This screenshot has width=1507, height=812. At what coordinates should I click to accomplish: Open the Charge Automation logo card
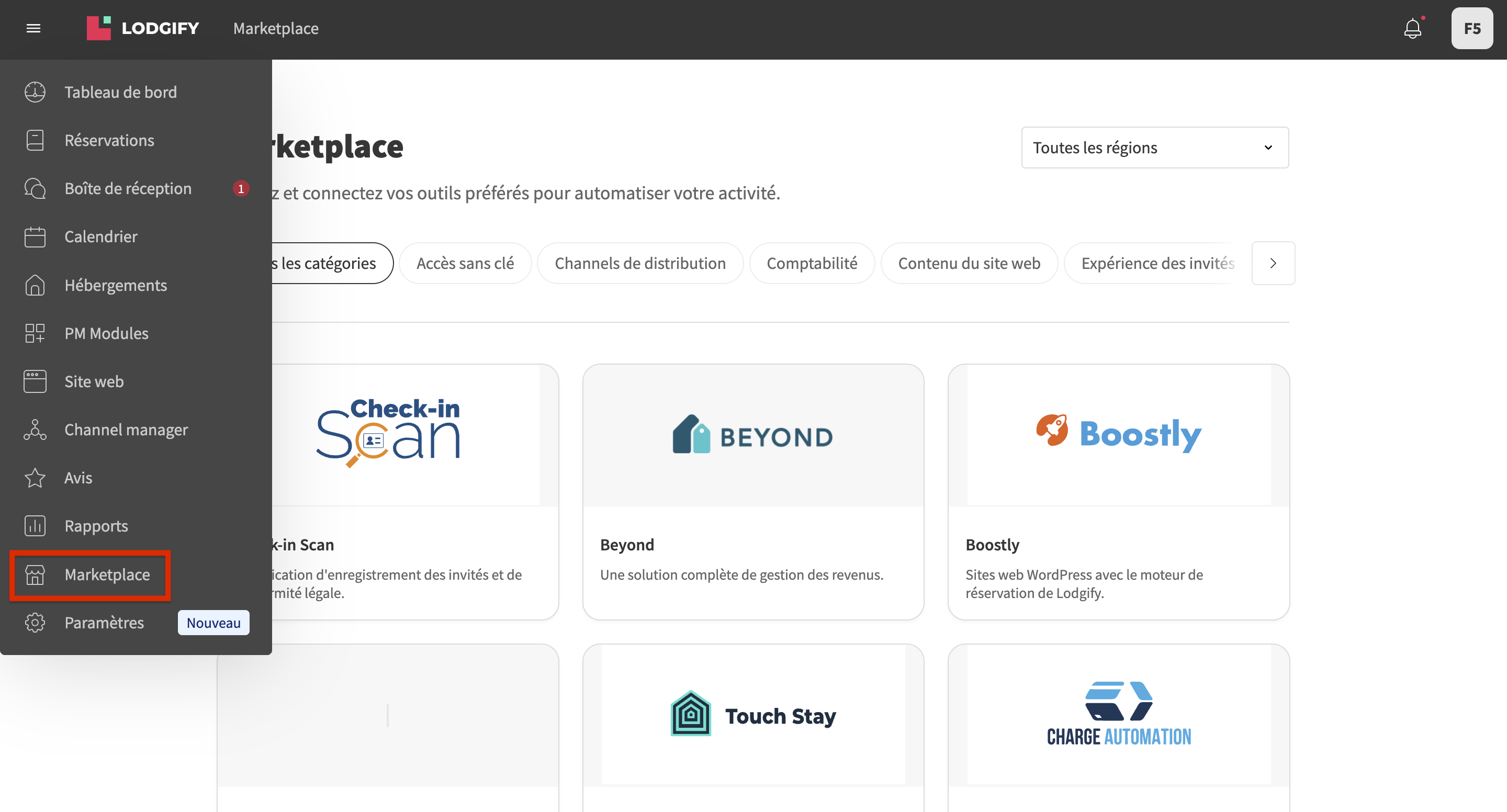(x=1119, y=715)
